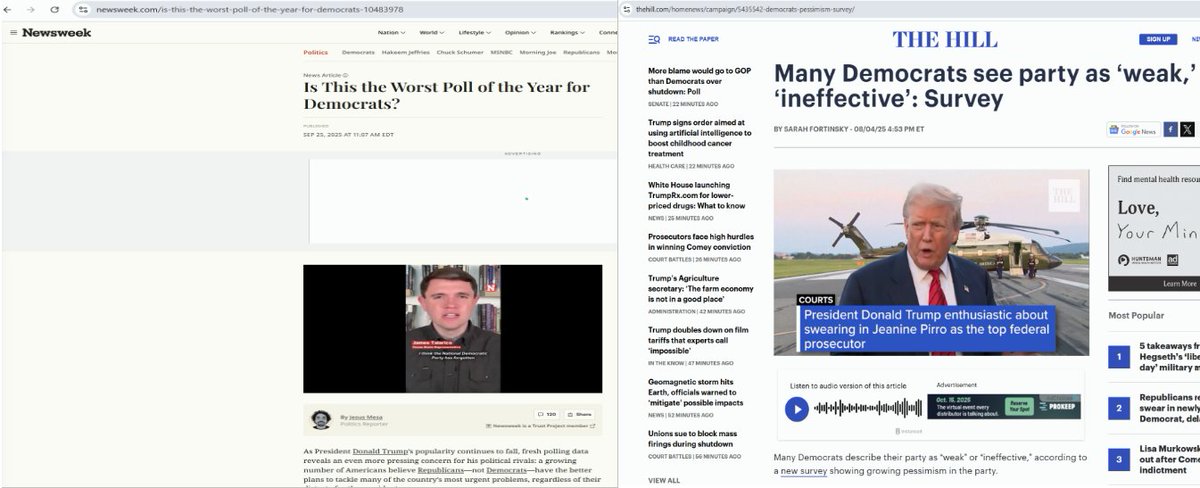1200x488 pixels.
Task: Open Trump AI childhood cancer order story
Action: [699, 138]
